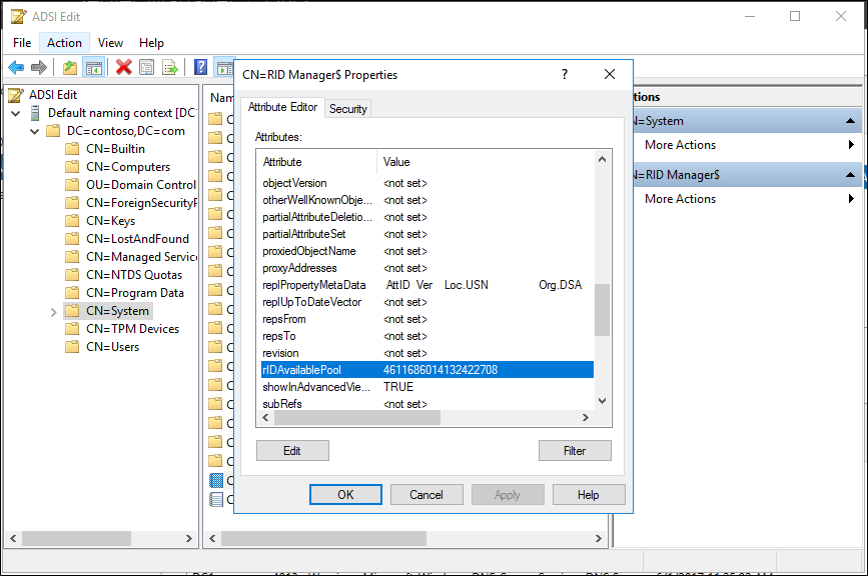
Task: Click the CN=Keys folder icon
Action: [x=72, y=221]
